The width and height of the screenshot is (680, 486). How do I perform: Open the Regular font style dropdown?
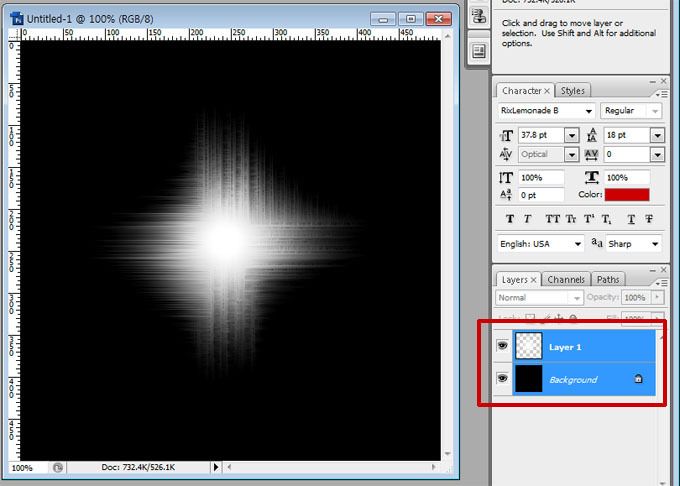(655, 111)
